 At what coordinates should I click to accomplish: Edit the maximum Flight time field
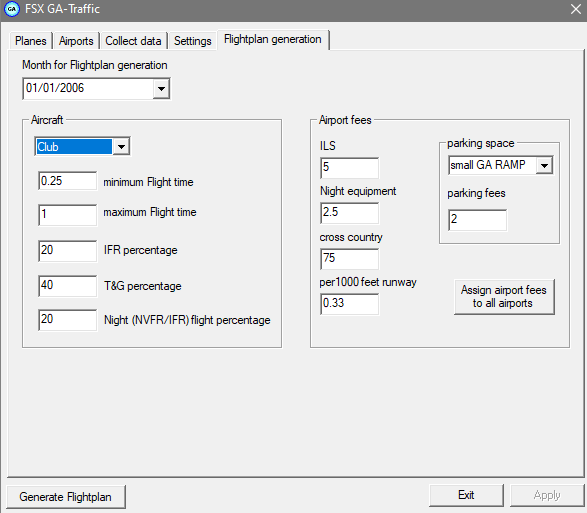[x=68, y=215]
